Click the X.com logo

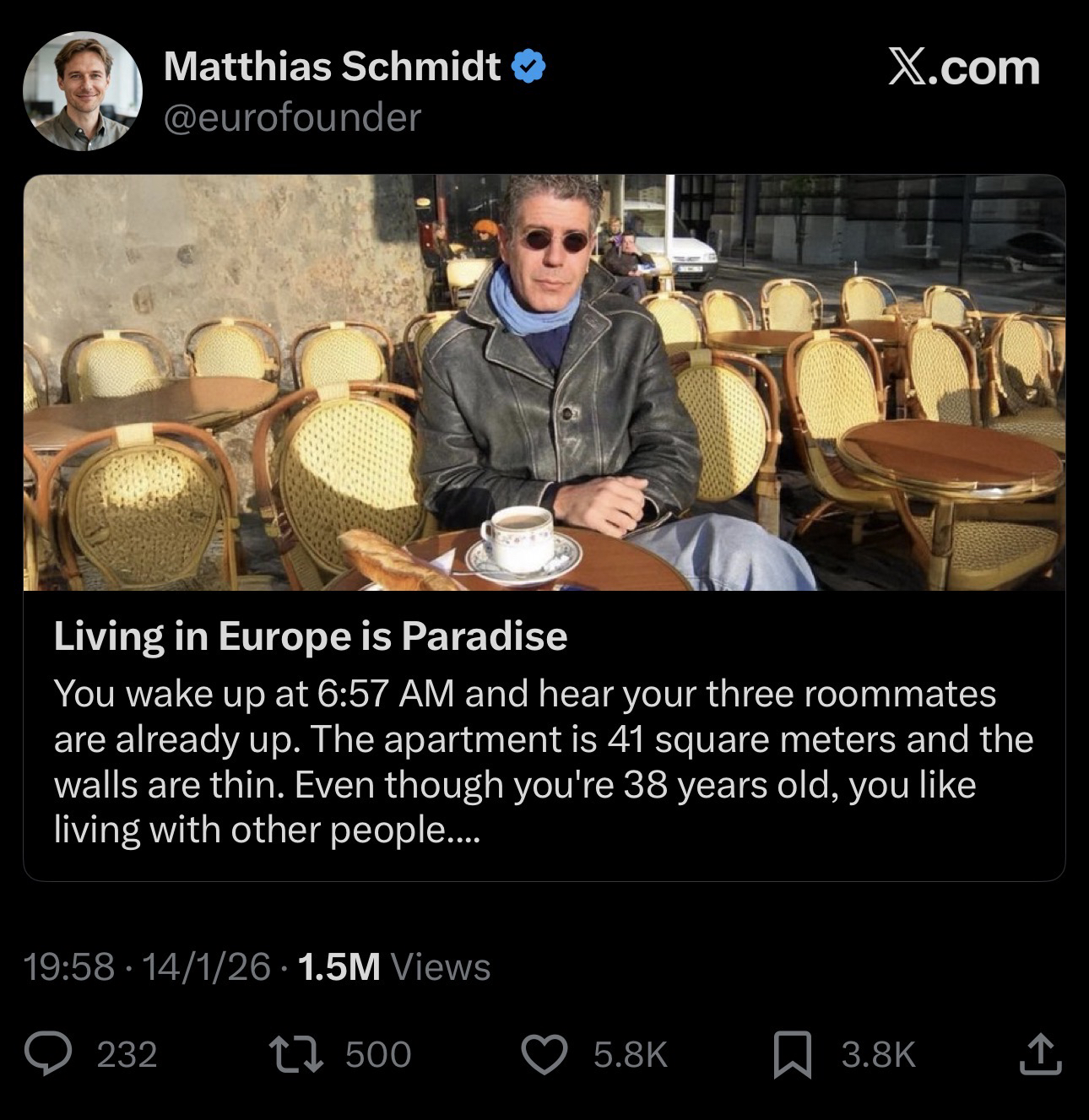964,68
